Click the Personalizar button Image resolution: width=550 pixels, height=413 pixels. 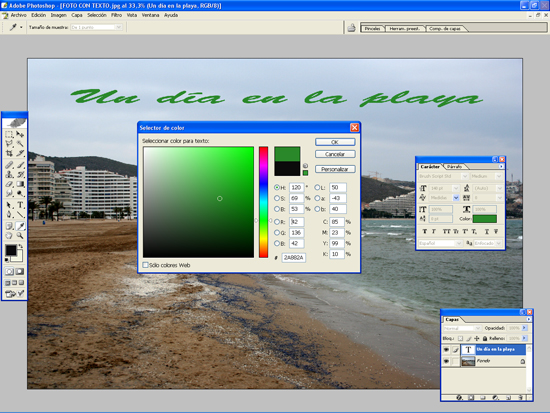pyautogui.click(x=335, y=169)
